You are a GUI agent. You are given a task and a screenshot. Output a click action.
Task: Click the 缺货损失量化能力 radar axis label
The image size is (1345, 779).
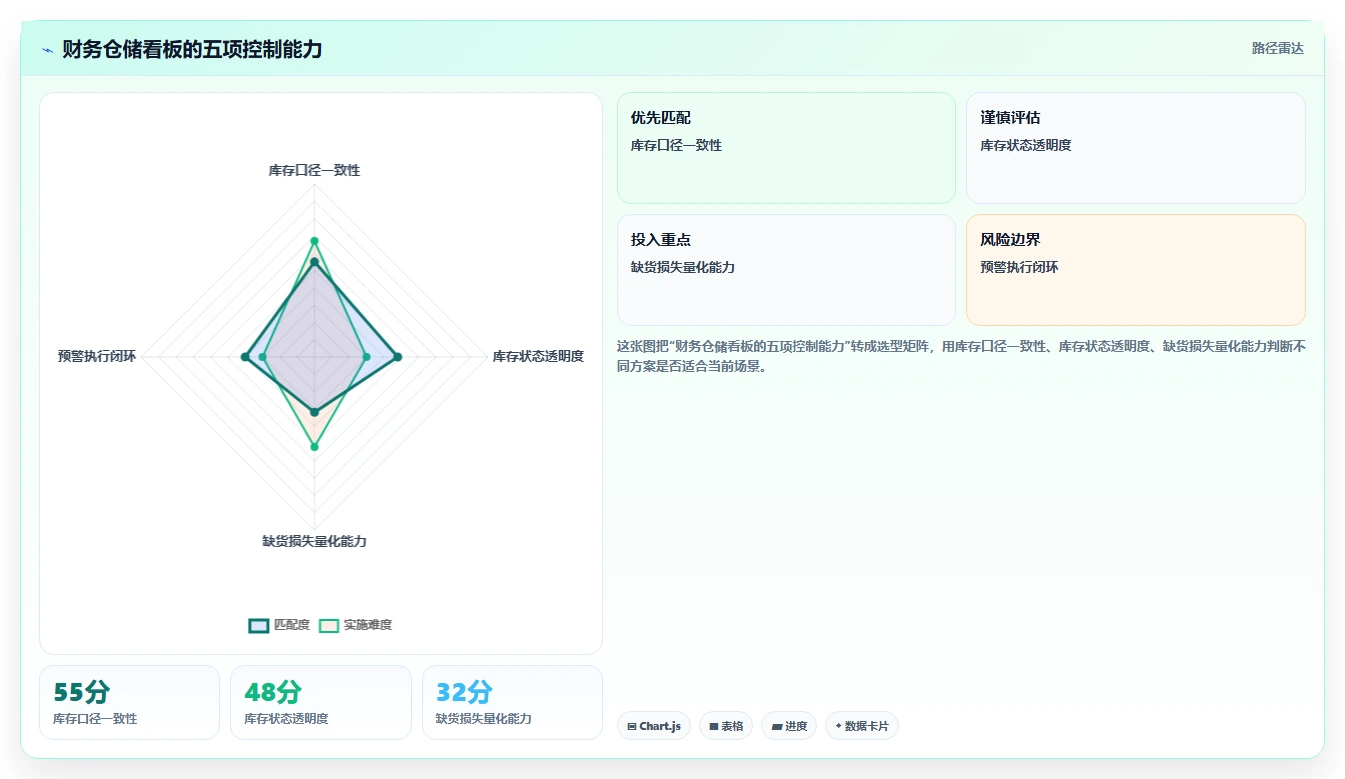(x=314, y=541)
